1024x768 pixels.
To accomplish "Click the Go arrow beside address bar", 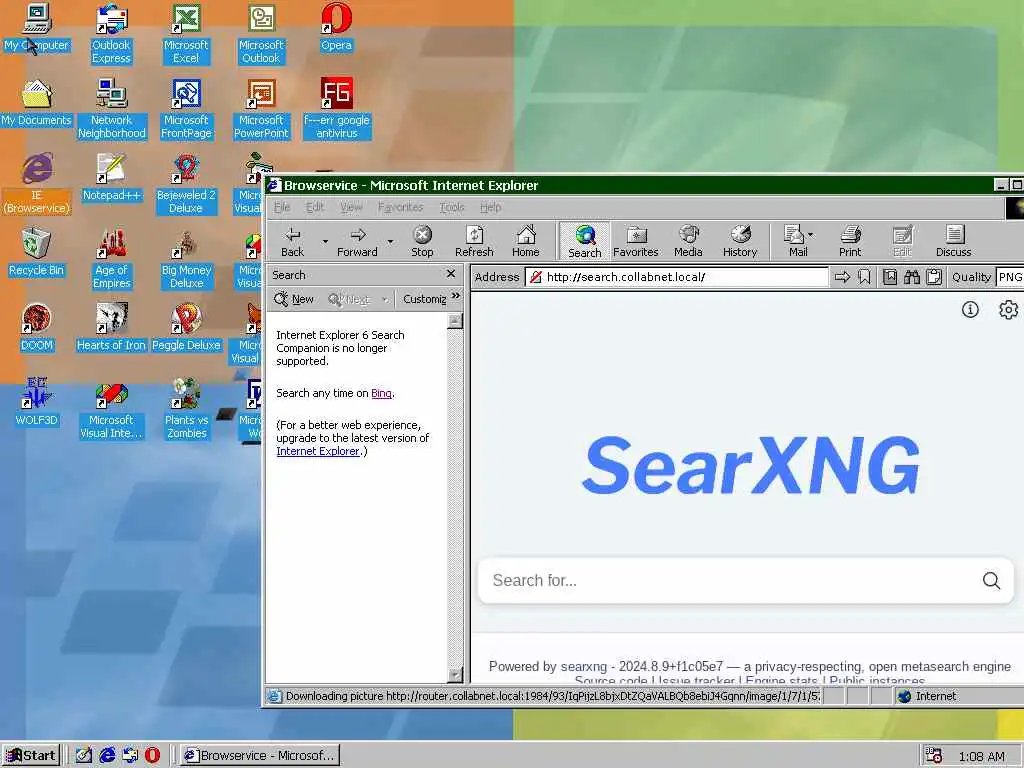I will click(842, 277).
